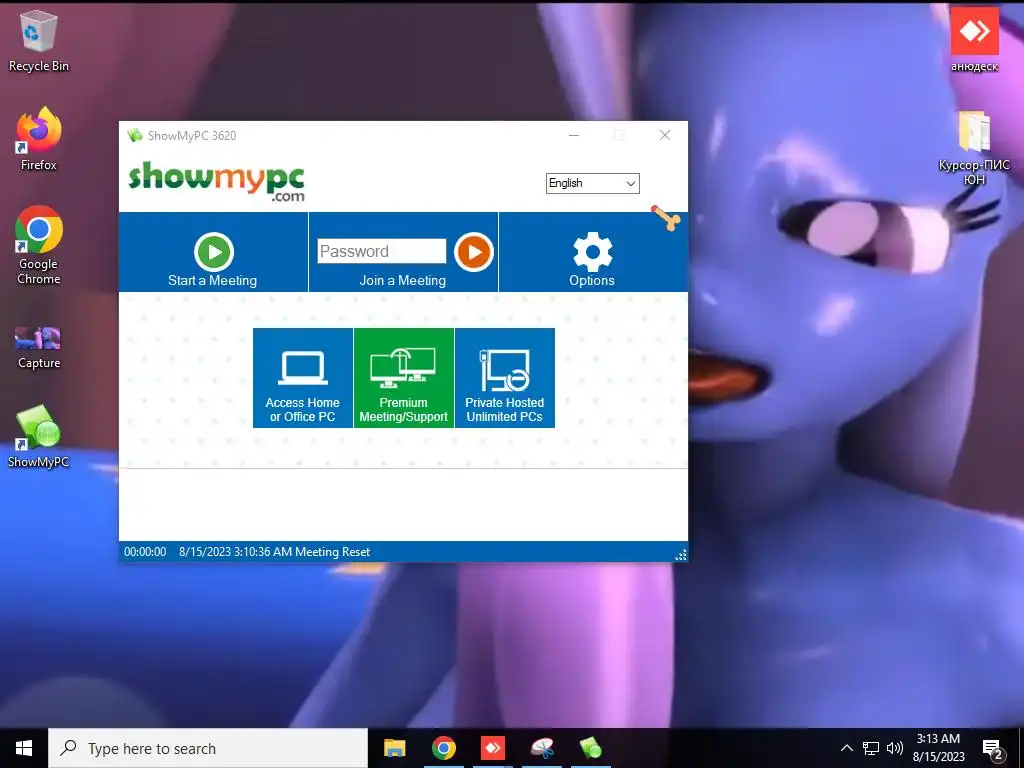
Task: Open the network tray icon
Action: [x=871, y=748]
